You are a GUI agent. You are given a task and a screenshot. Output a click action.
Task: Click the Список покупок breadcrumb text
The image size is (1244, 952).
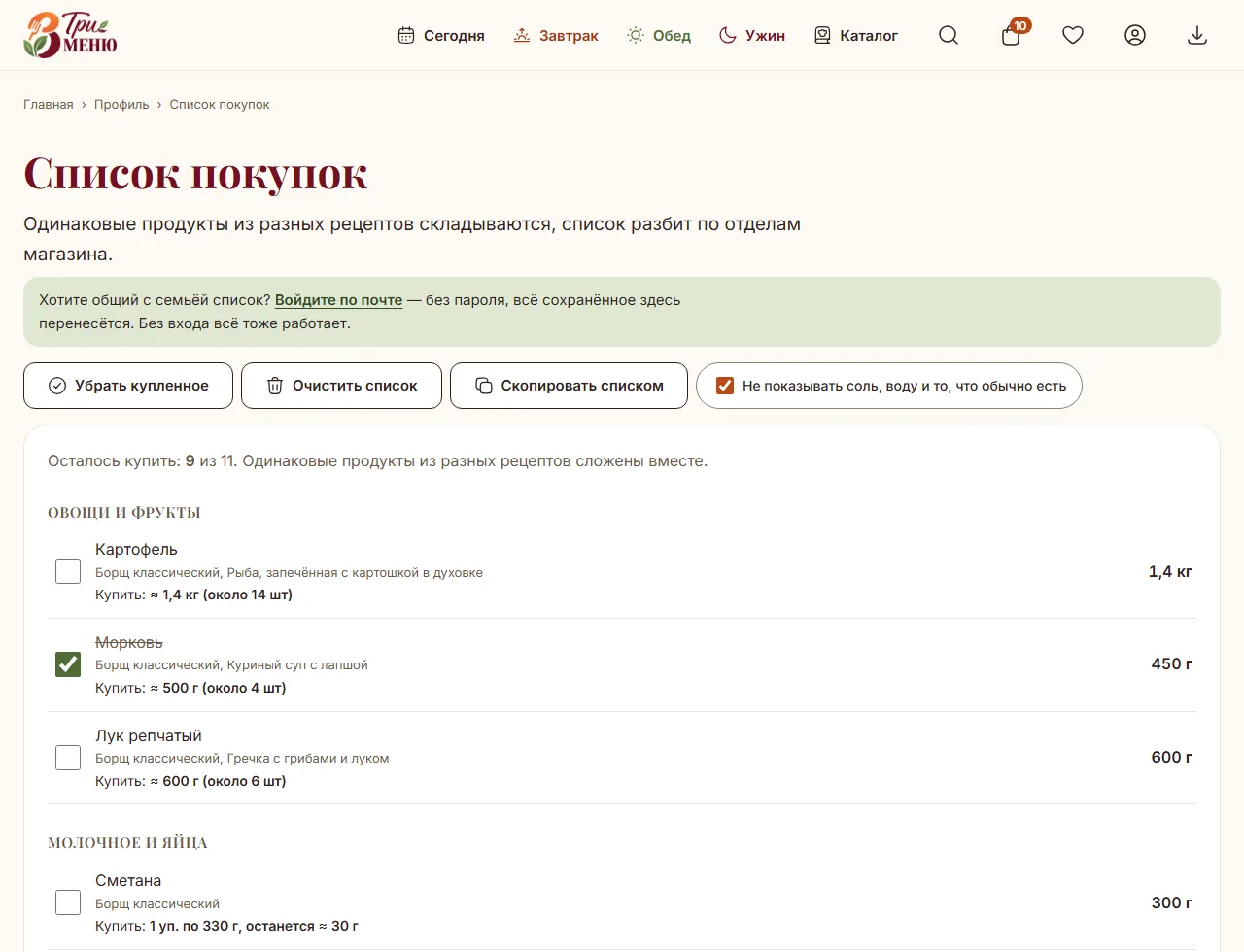(220, 105)
